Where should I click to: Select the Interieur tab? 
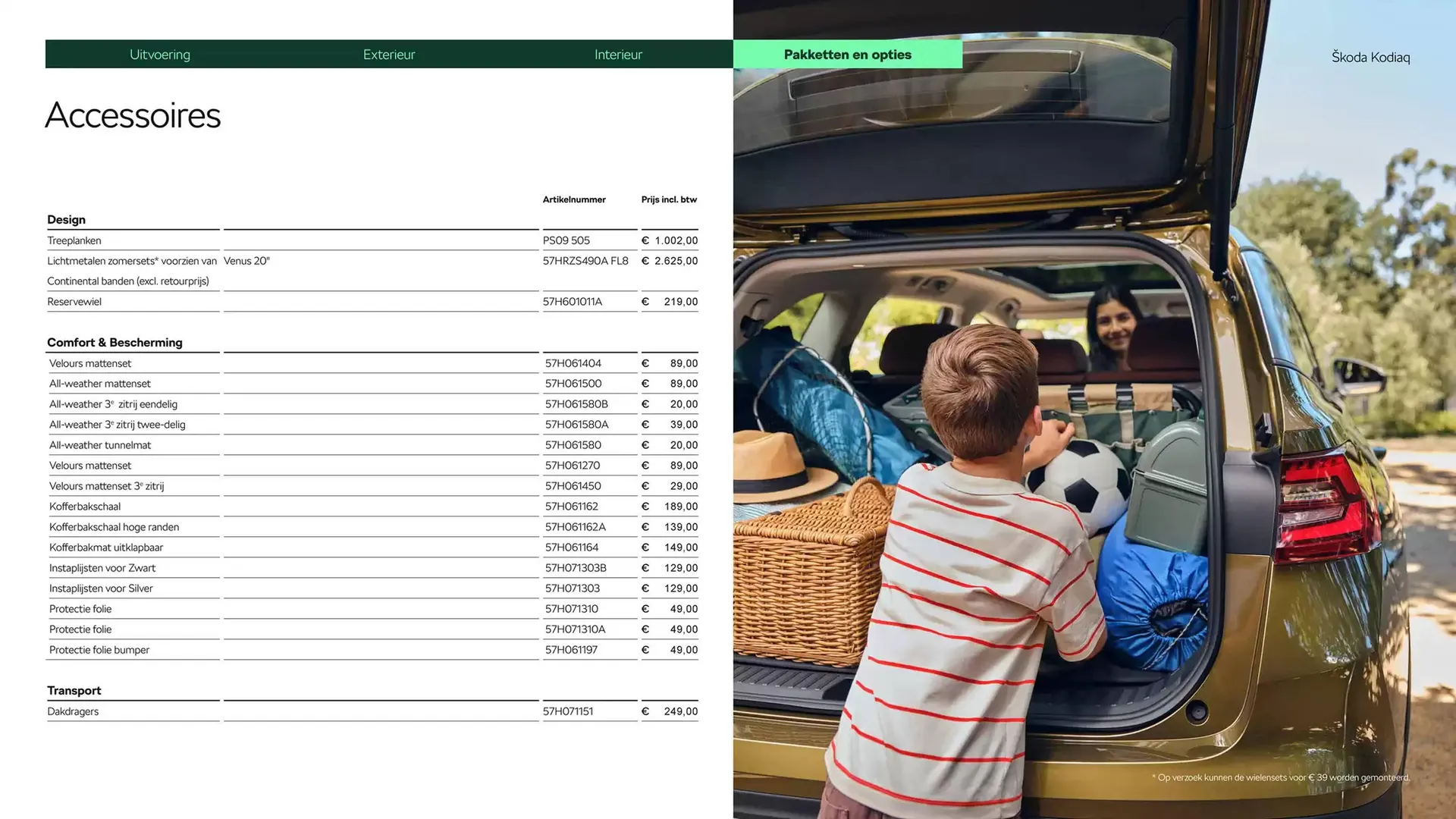(618, 55)
